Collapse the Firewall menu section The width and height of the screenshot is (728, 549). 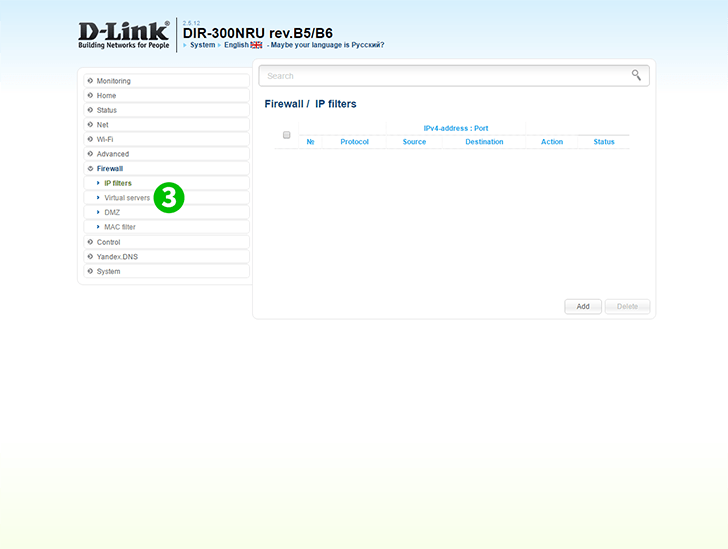[x=109, y=169]
